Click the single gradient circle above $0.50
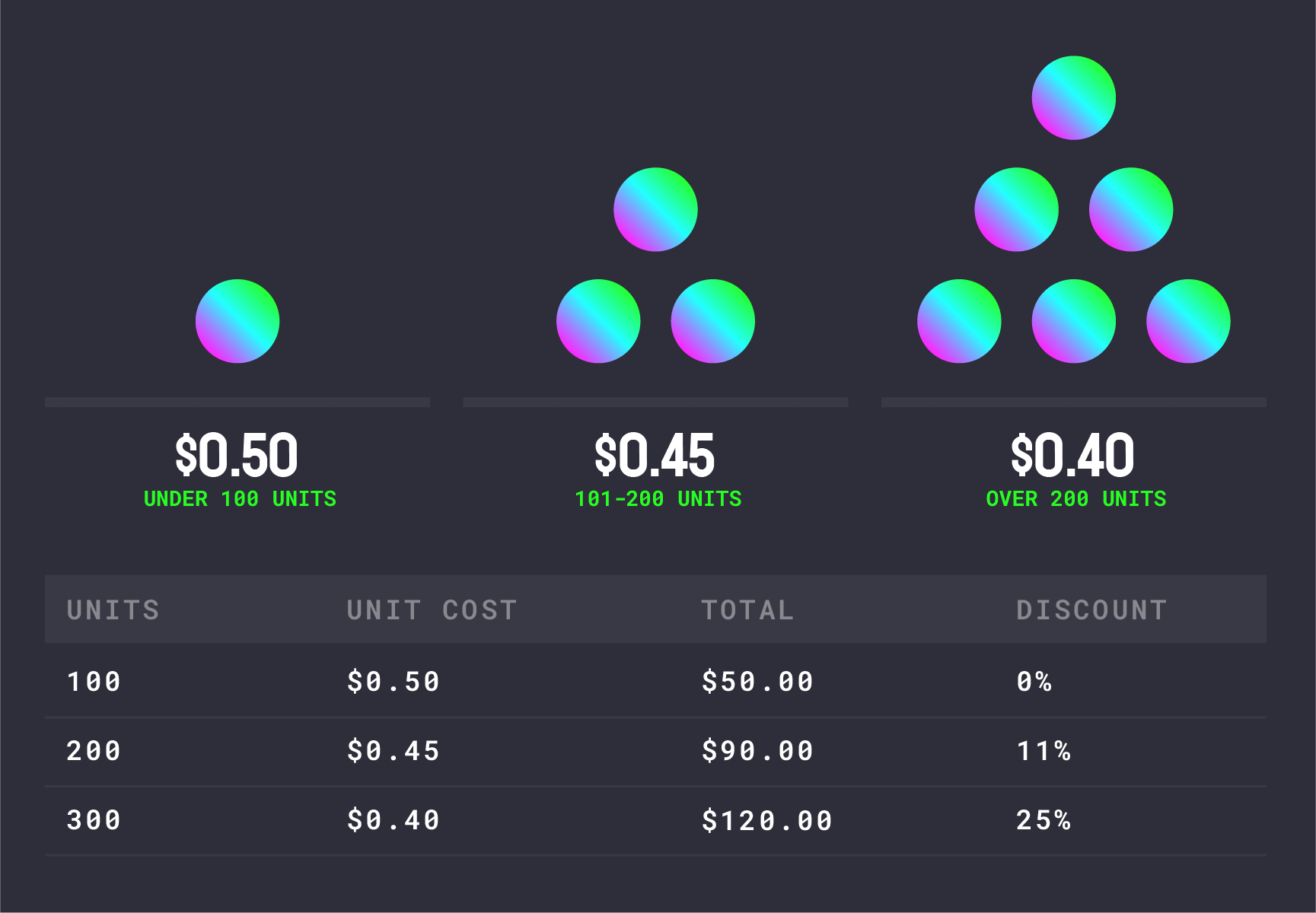Image resolution: width=1316 pixels, height=913 pixels. [x=237, y=321]
